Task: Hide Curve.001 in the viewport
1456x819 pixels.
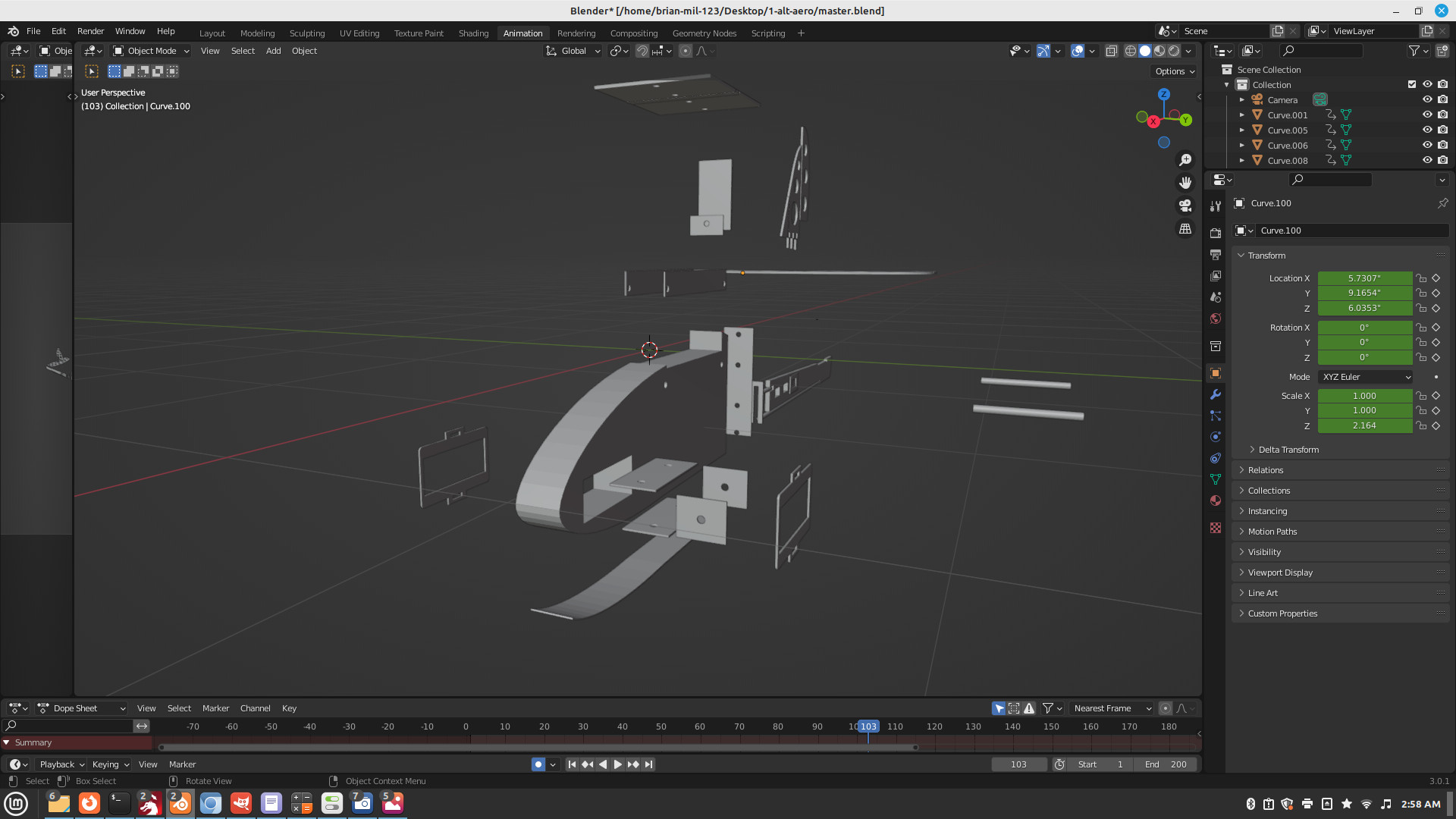Action: 1427,115
